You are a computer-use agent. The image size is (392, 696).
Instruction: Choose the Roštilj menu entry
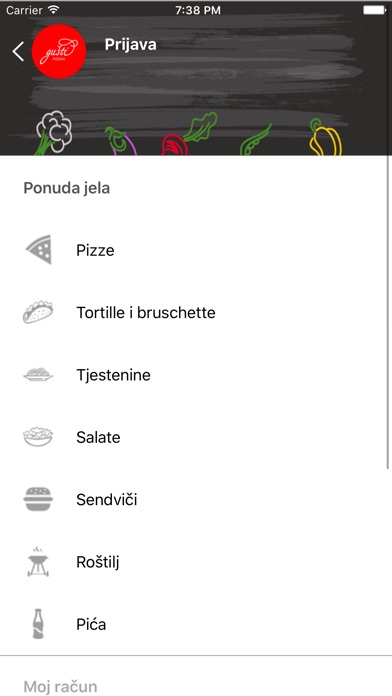pos(194,562)
